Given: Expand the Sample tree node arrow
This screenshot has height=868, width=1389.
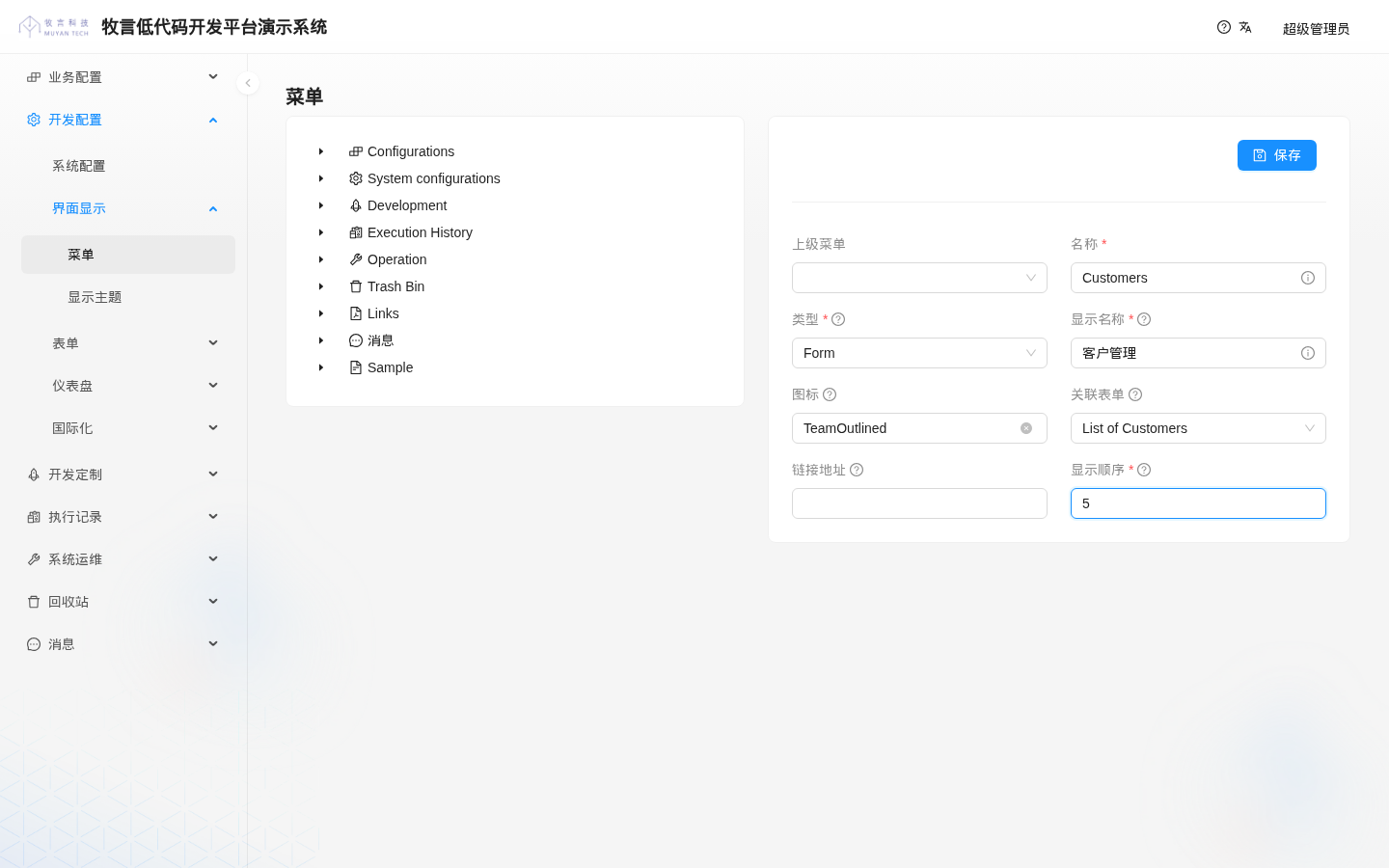Looking at the screenshot, I should pyautogui.click(x=321, y=367).
